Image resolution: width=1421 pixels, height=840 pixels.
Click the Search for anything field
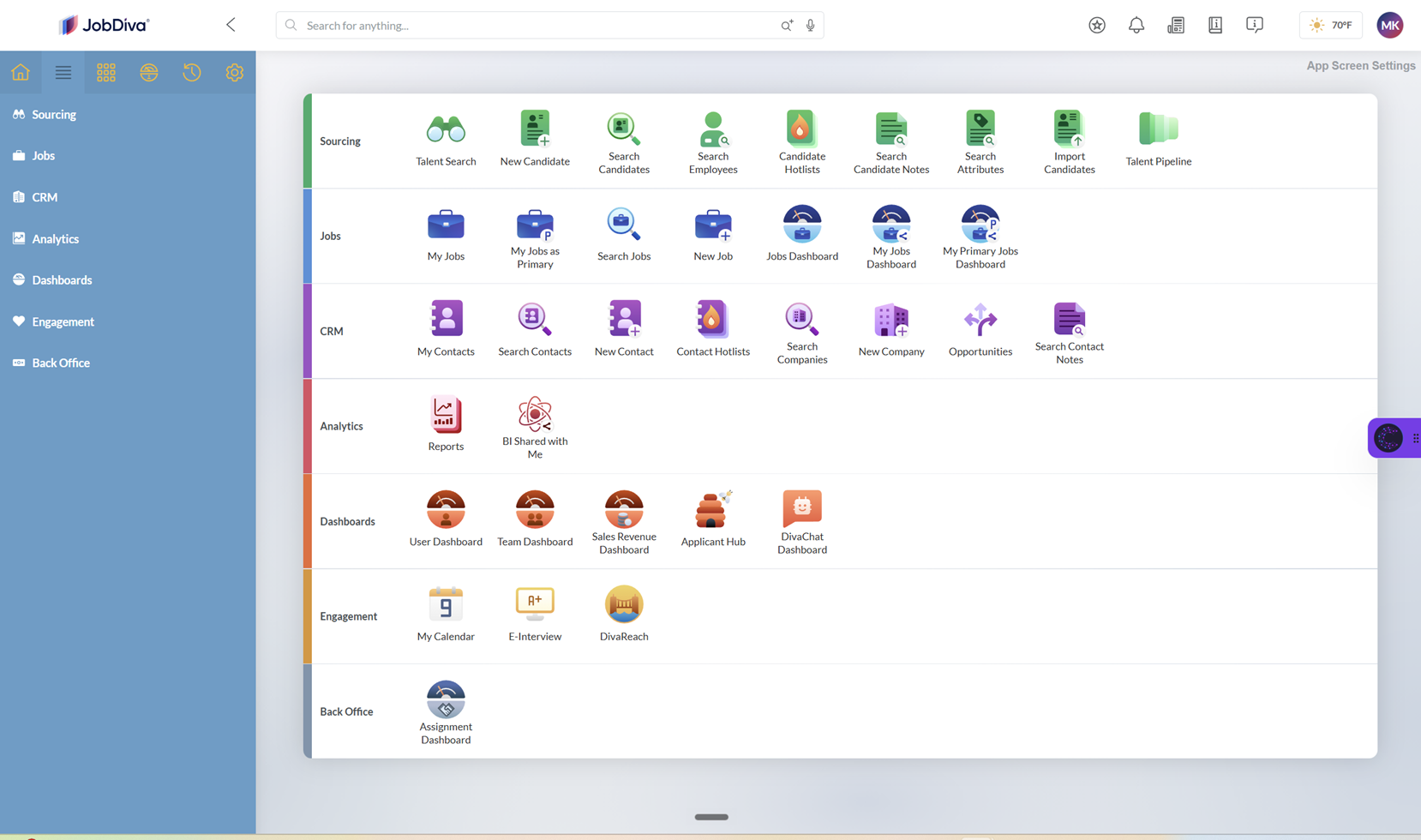pyautogui.click(x=549, y=25)
